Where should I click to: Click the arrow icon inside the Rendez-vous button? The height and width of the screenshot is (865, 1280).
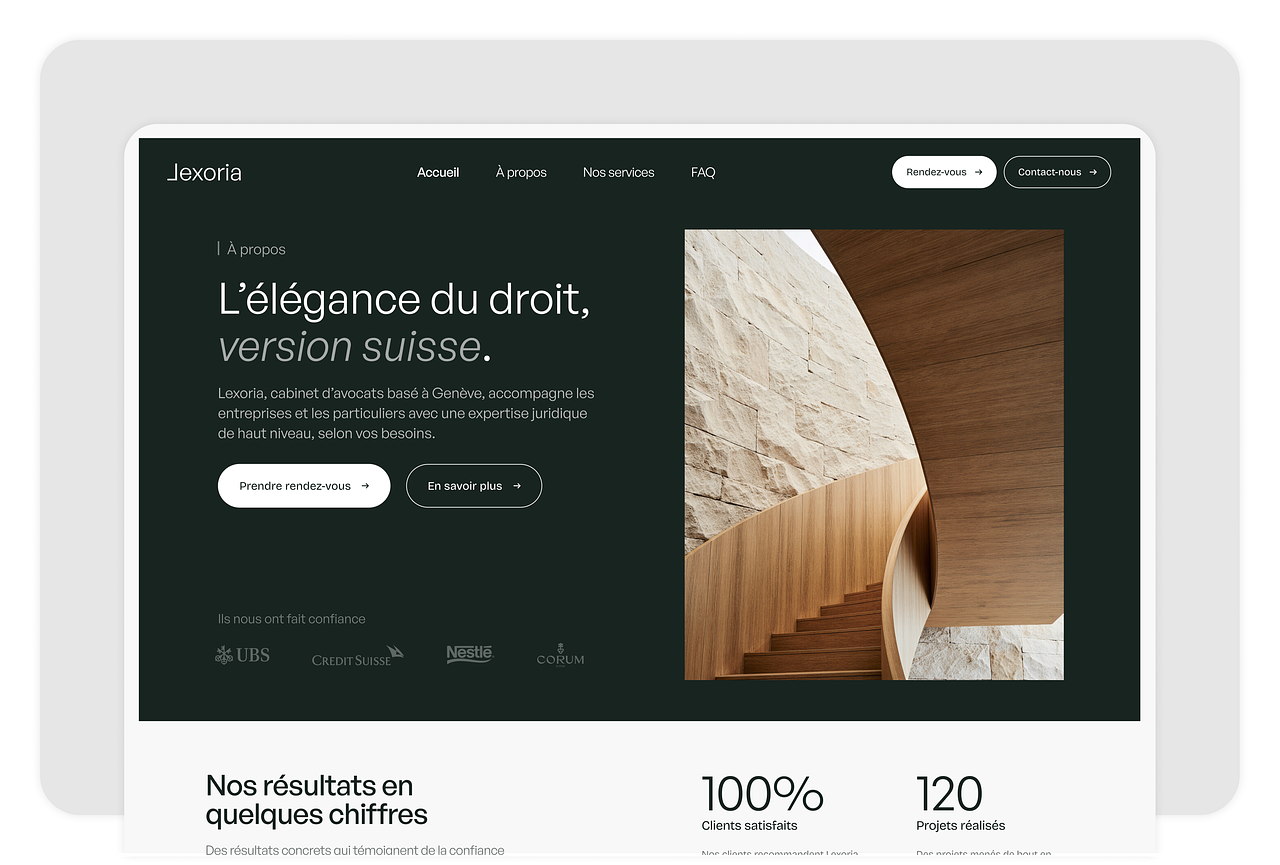[x=978, y=172]
